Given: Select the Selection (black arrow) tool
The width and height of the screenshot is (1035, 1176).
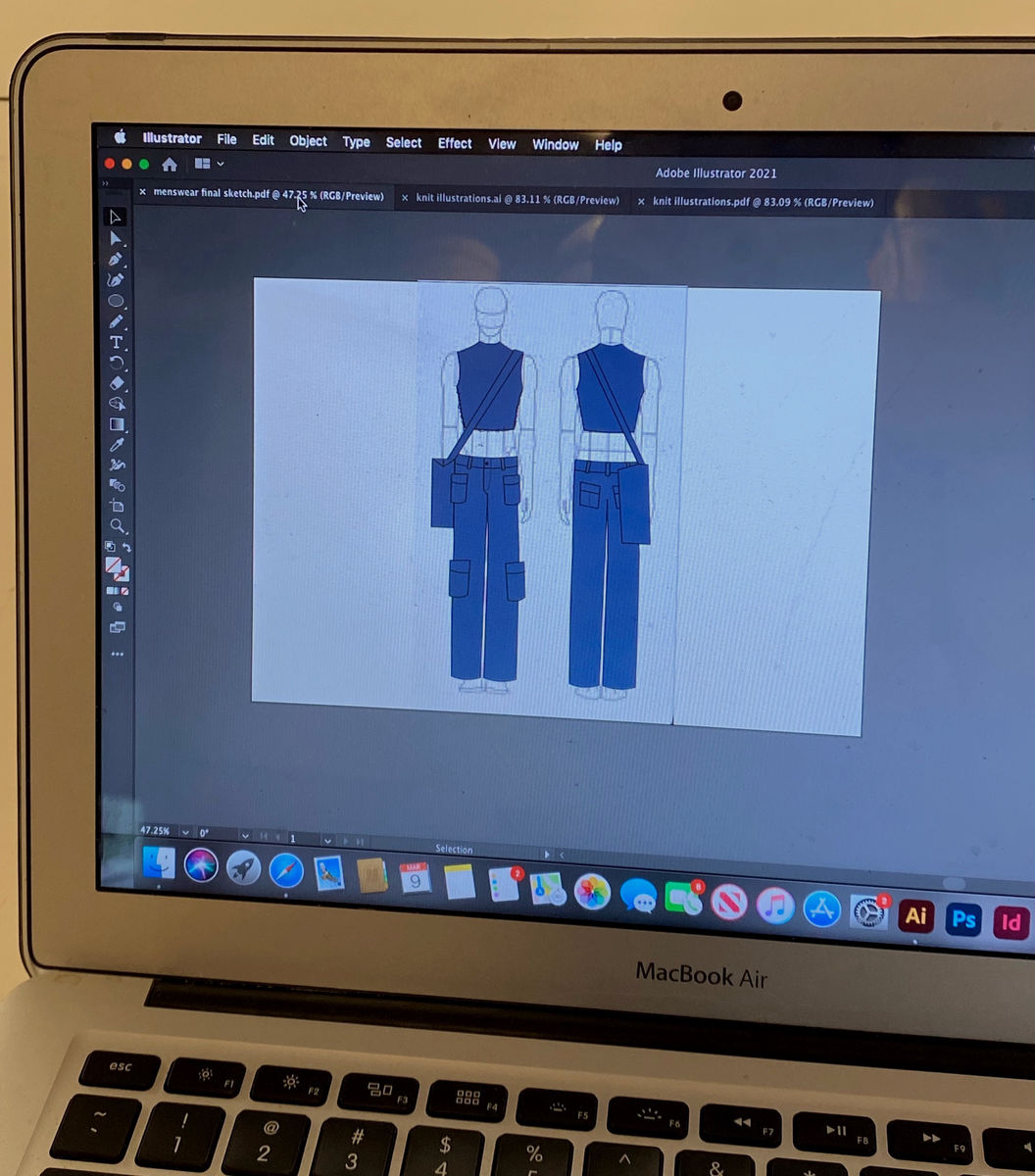Looking at the screenshot, I should pos(116,217).
